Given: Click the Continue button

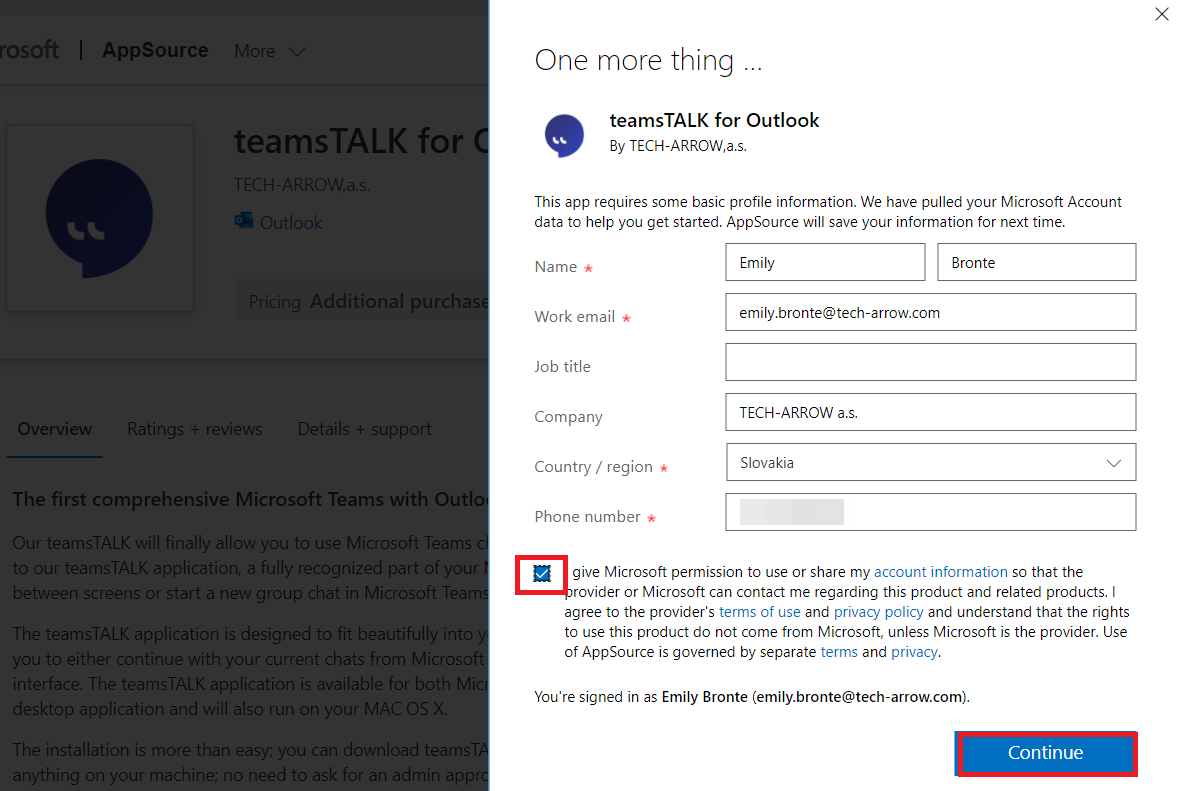Looking at the screenshot, I should 1046,753.
